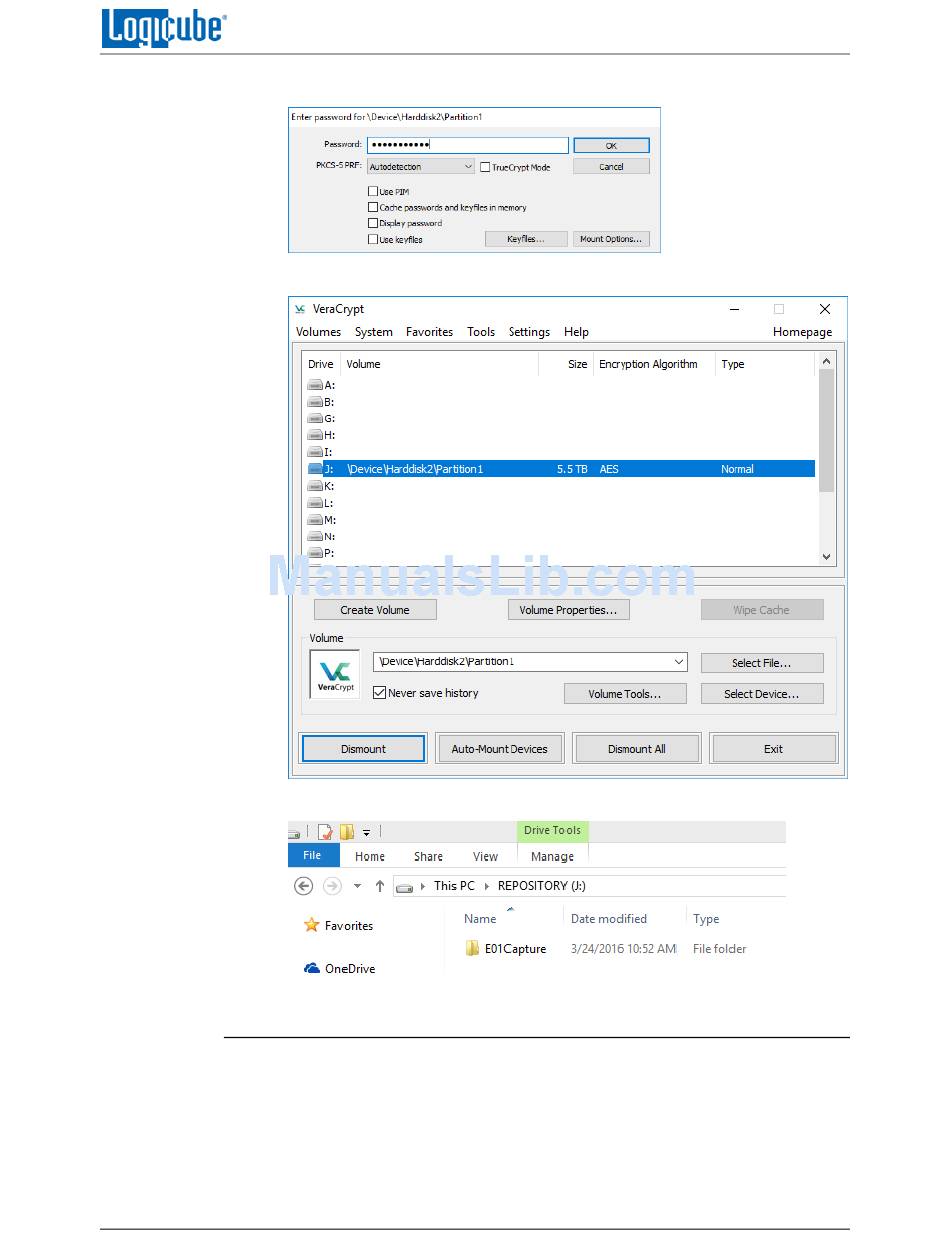950x1260 pixels.
Task: Click the Auto-Mount Devices button
Action: tap(500, 749)
